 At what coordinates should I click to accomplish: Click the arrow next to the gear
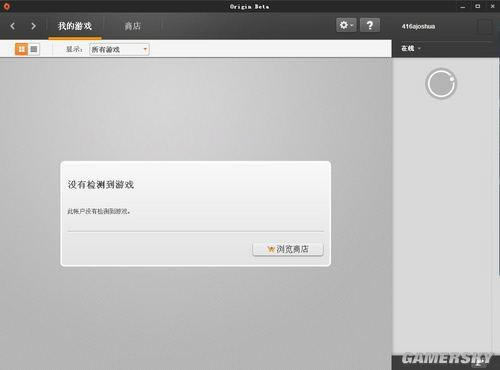352,25
